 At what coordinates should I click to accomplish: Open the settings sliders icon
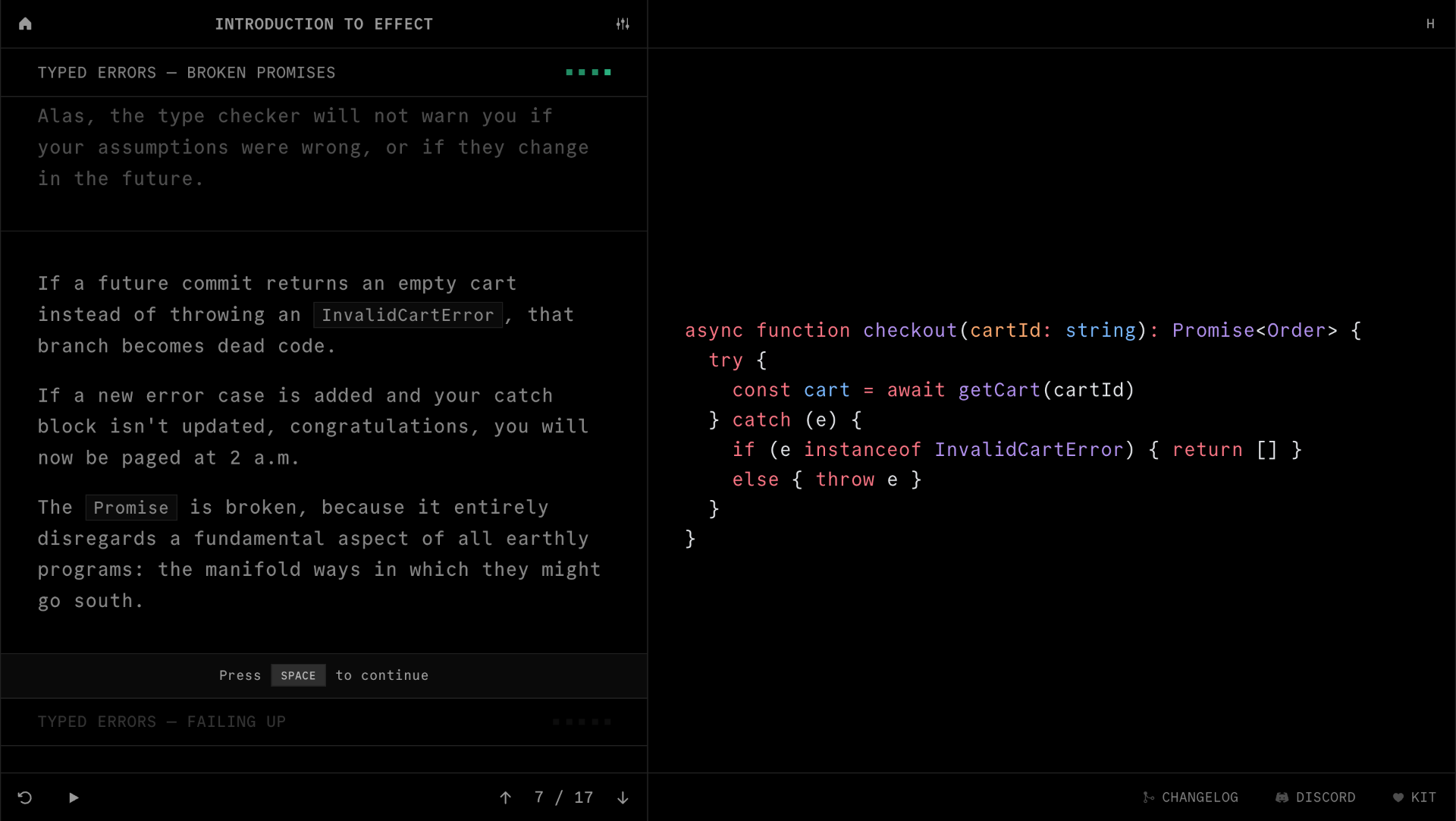coord(623,24)
